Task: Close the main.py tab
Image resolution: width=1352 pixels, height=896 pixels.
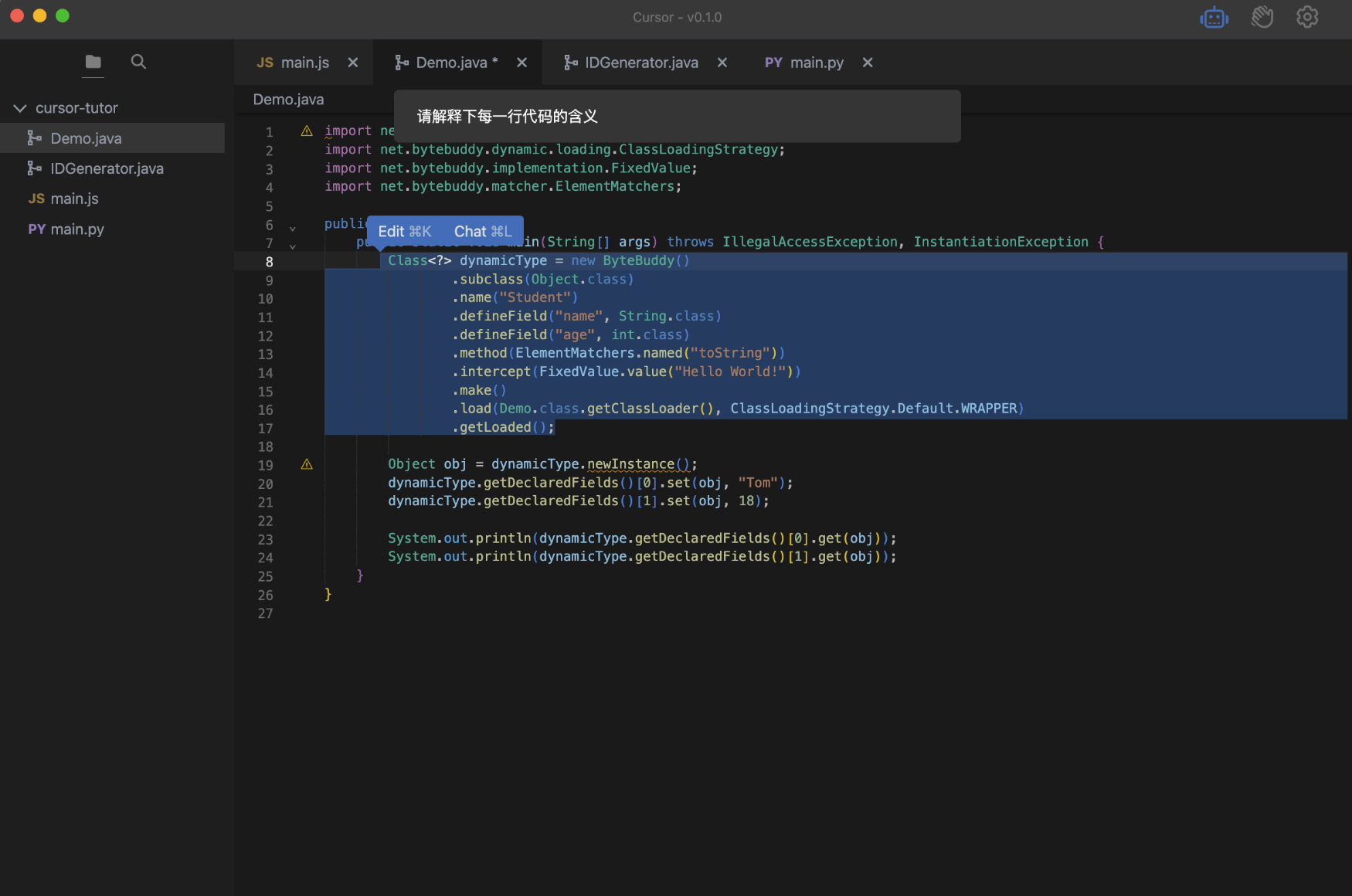Action: pos(868,63)
